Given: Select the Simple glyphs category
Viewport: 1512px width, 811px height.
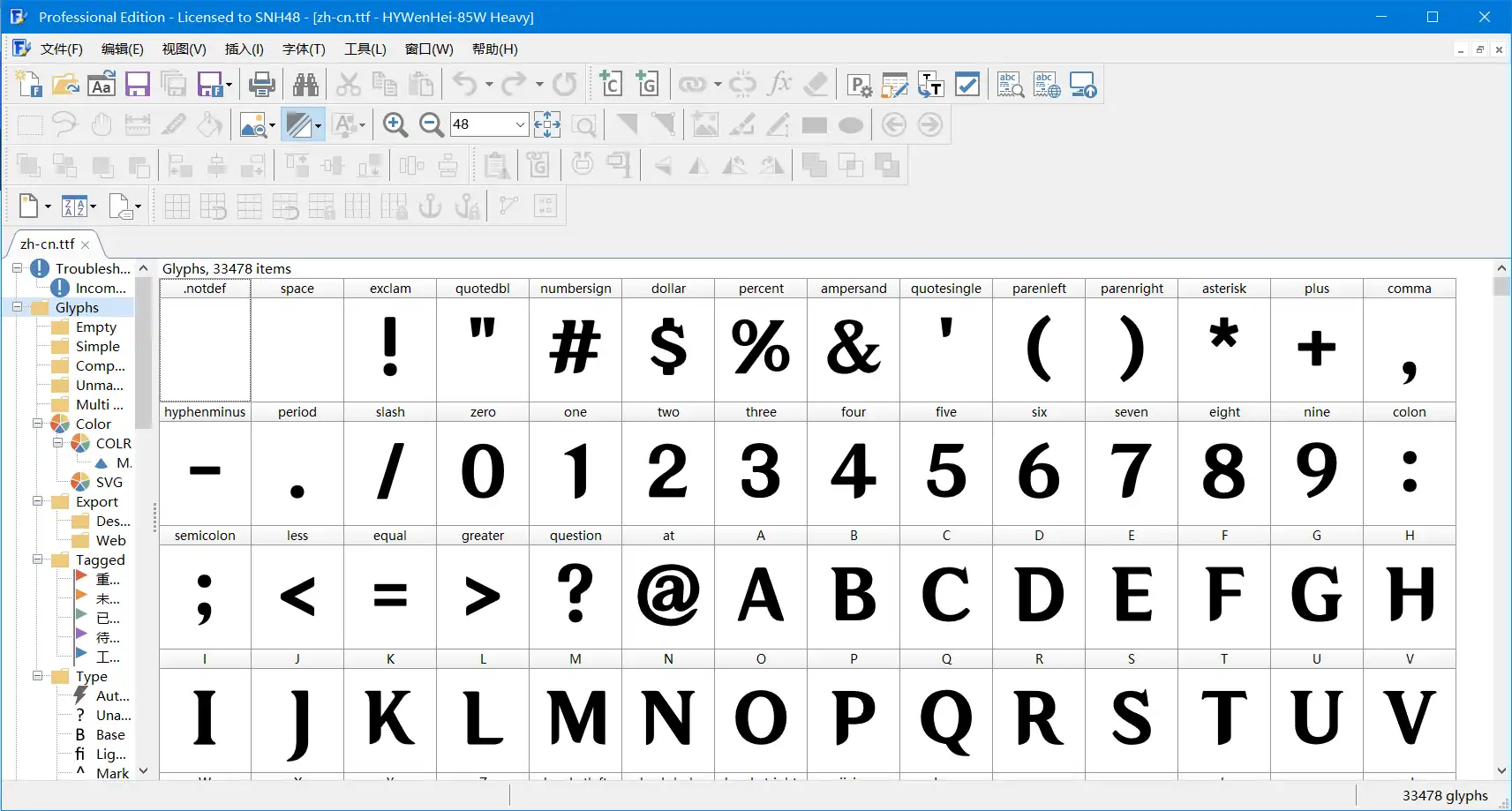Looking at the screenshot, I should pos(97,346).
